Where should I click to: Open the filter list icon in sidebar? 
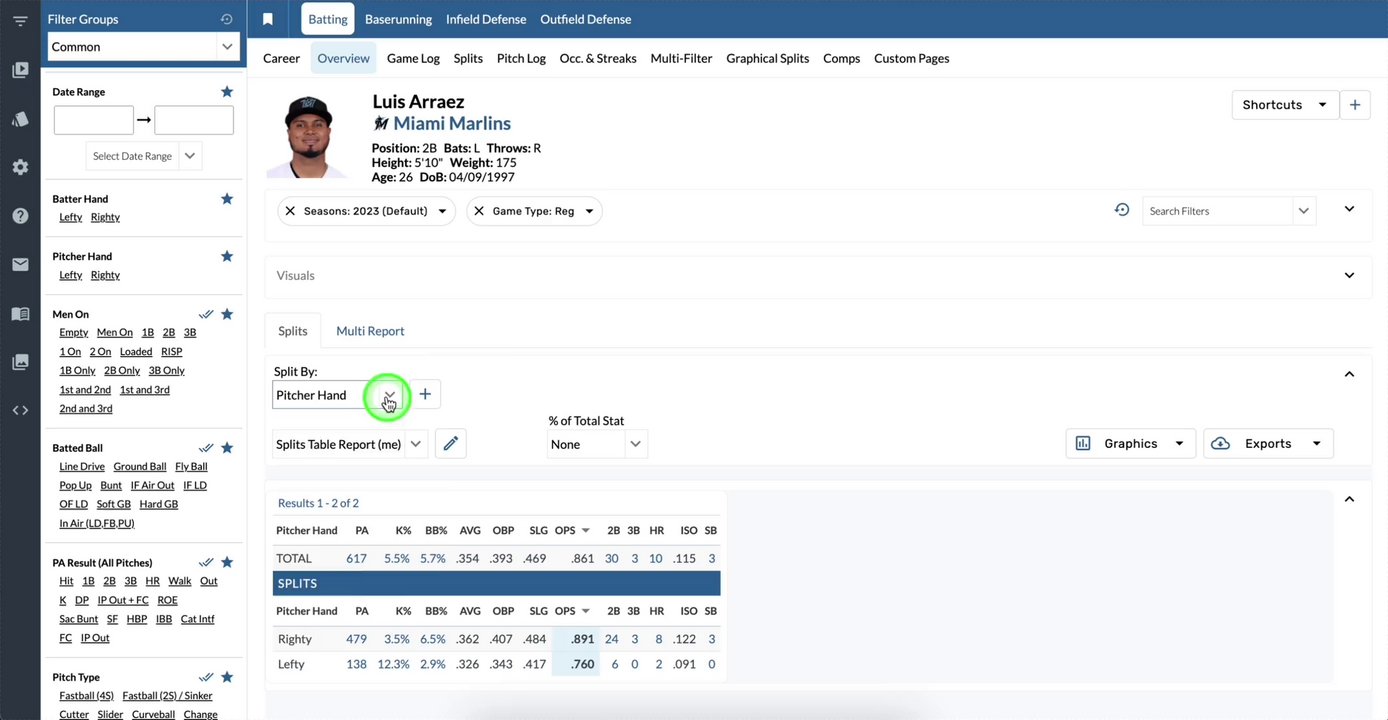20,20
